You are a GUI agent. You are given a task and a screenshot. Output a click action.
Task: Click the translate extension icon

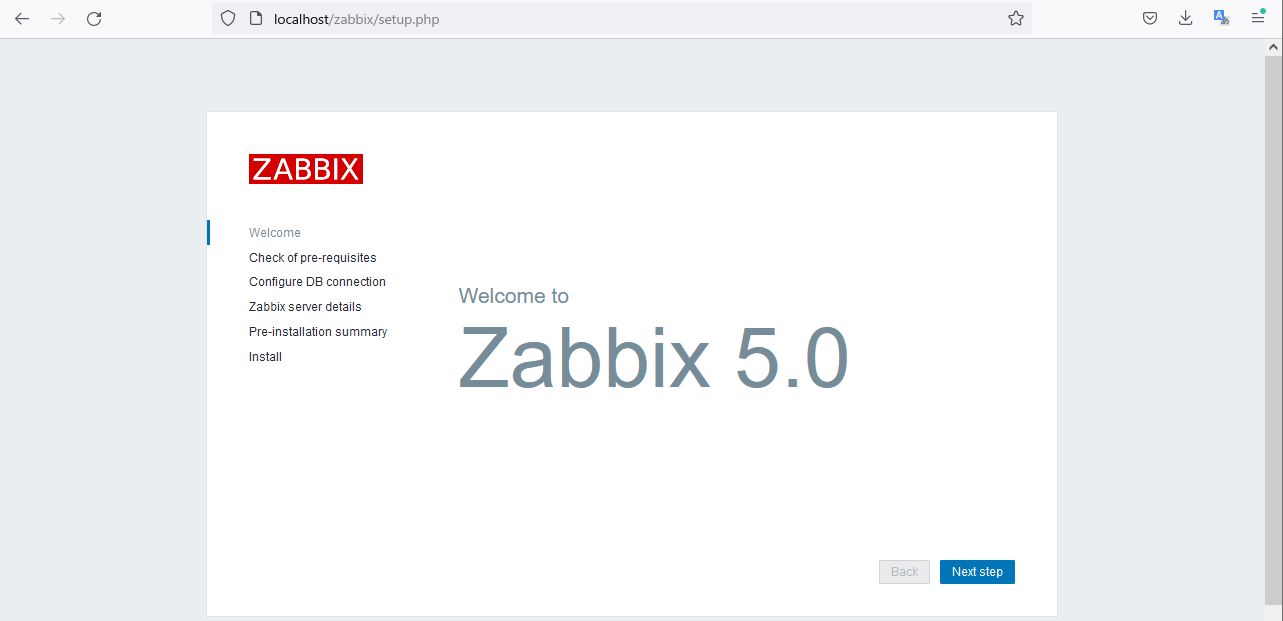tap(1221, 17)
